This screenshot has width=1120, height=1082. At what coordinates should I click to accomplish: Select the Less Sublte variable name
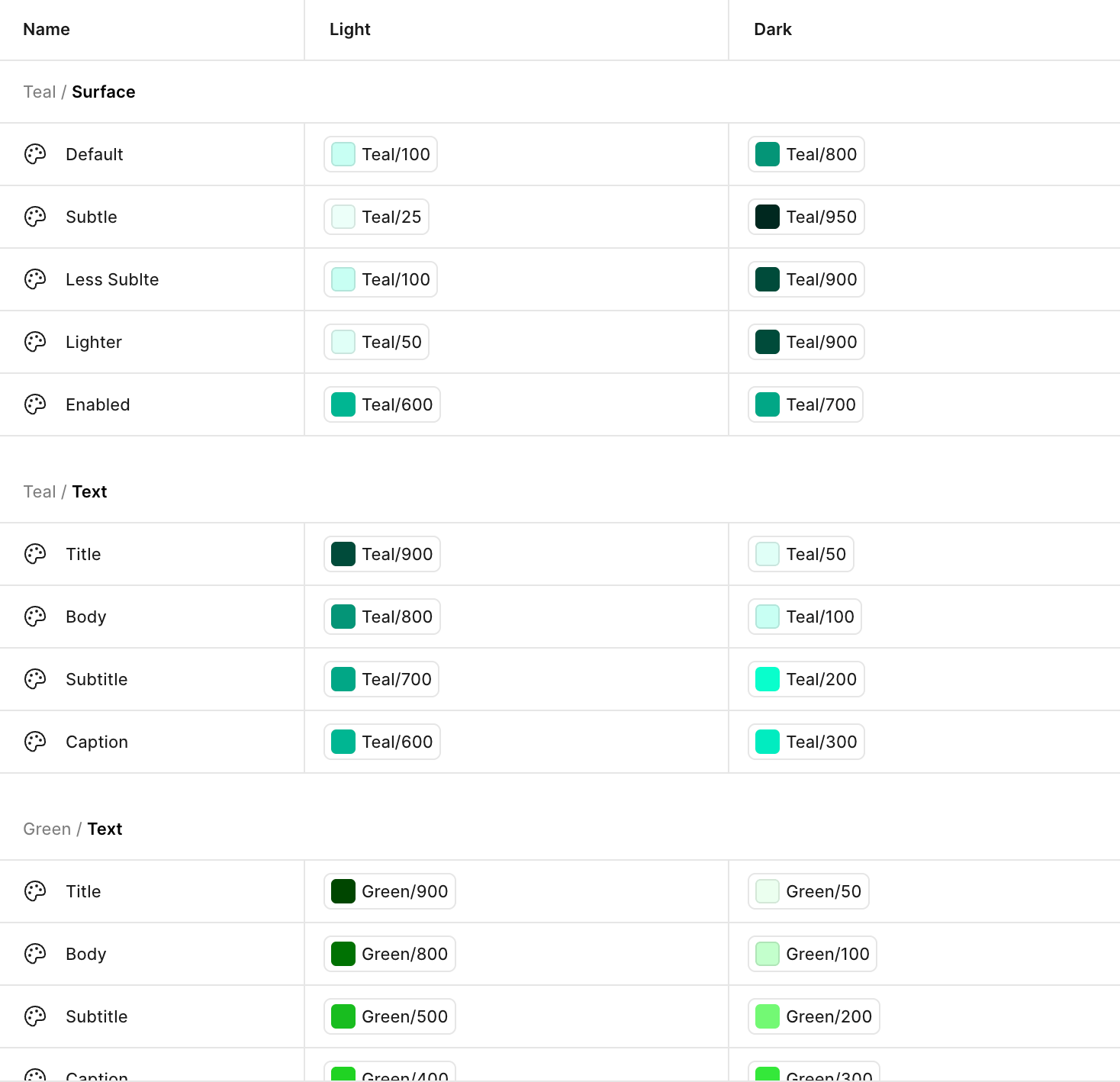(x=112, y=279)
